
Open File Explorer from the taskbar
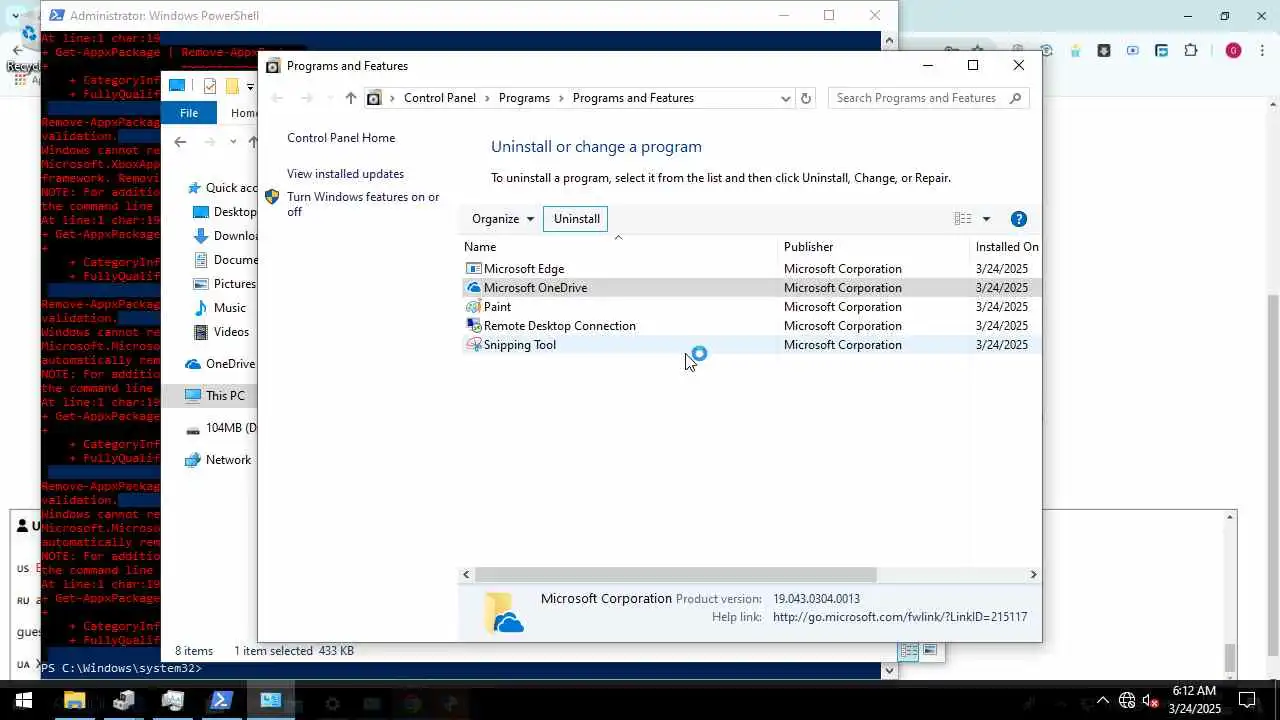pyautogui.click(x=75, y=701)
